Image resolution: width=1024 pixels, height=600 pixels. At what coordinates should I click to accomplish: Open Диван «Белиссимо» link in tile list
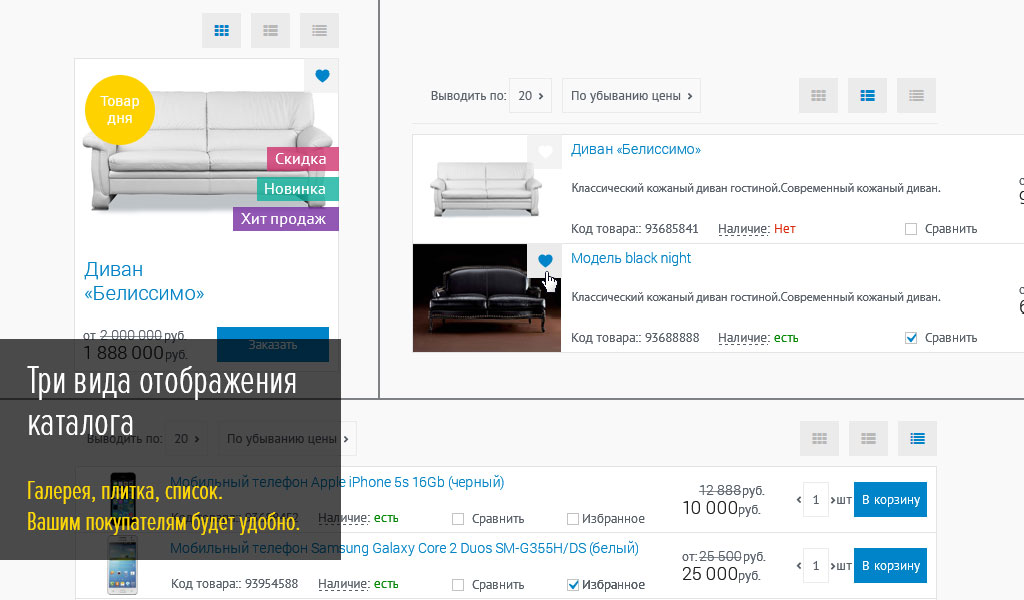pyautogui.click(x=635, y=150)
